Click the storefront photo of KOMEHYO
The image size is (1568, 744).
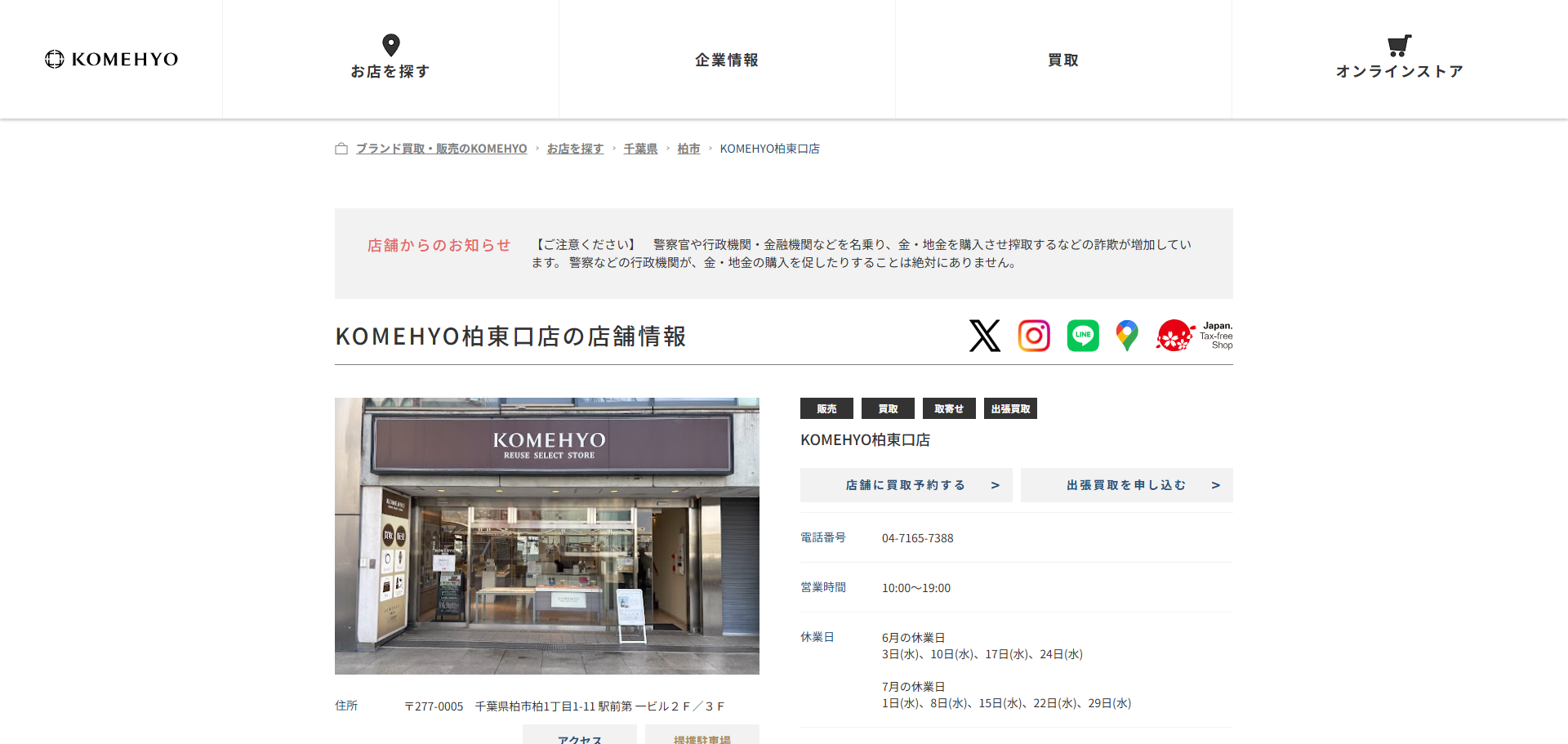tap(547, 536)
